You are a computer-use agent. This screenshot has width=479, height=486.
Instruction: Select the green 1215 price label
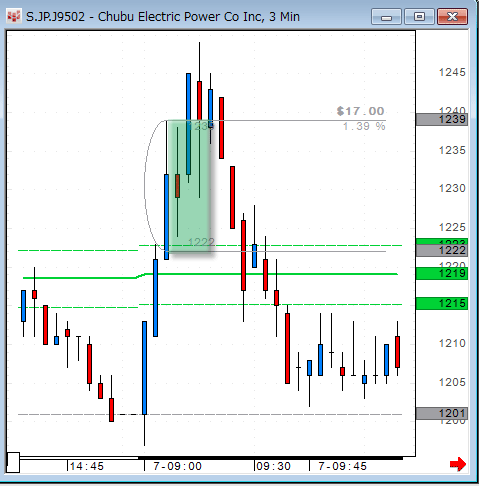[442, 303]
